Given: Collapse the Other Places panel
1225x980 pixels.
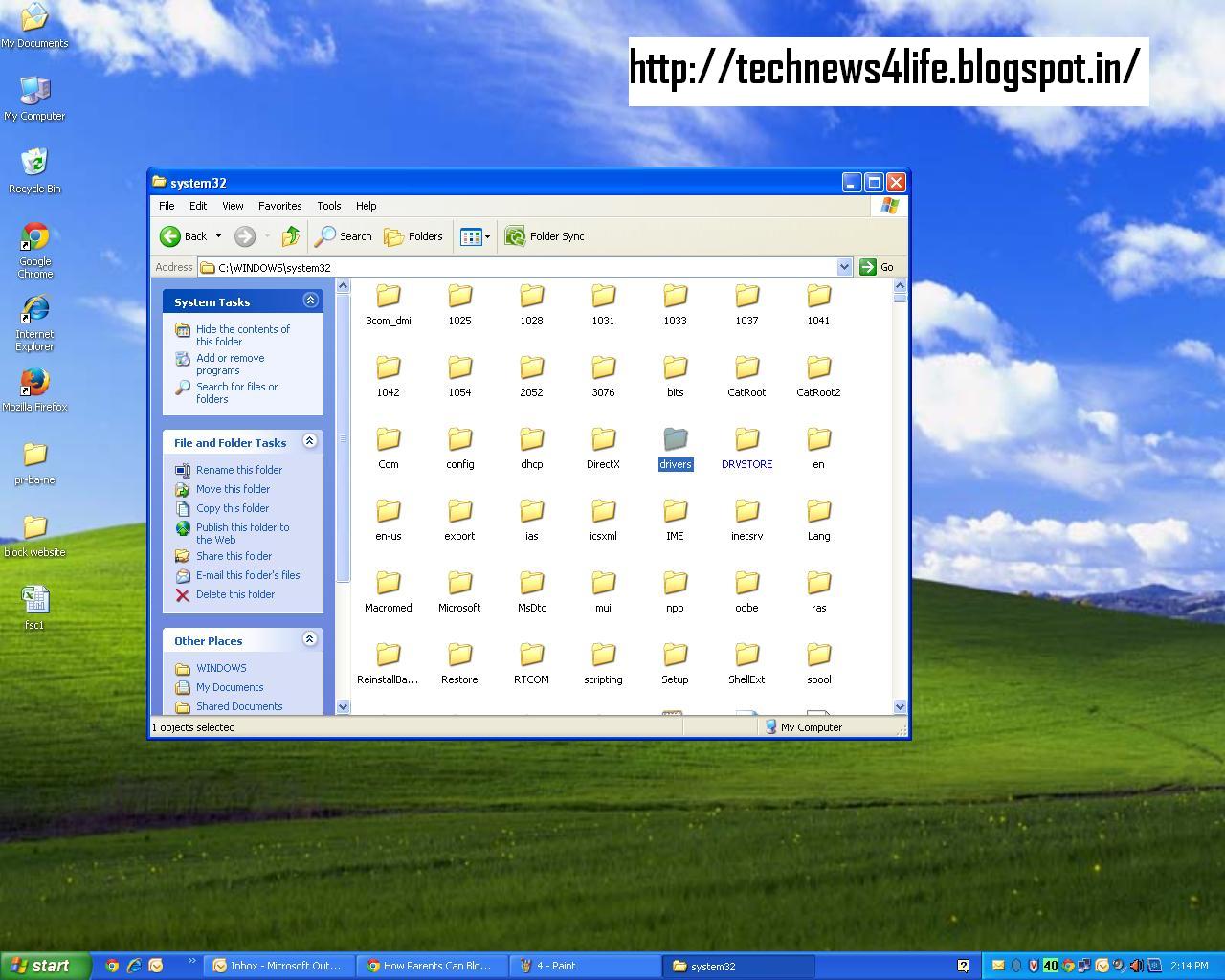Looking at the screenshot, I should (310, 639).
